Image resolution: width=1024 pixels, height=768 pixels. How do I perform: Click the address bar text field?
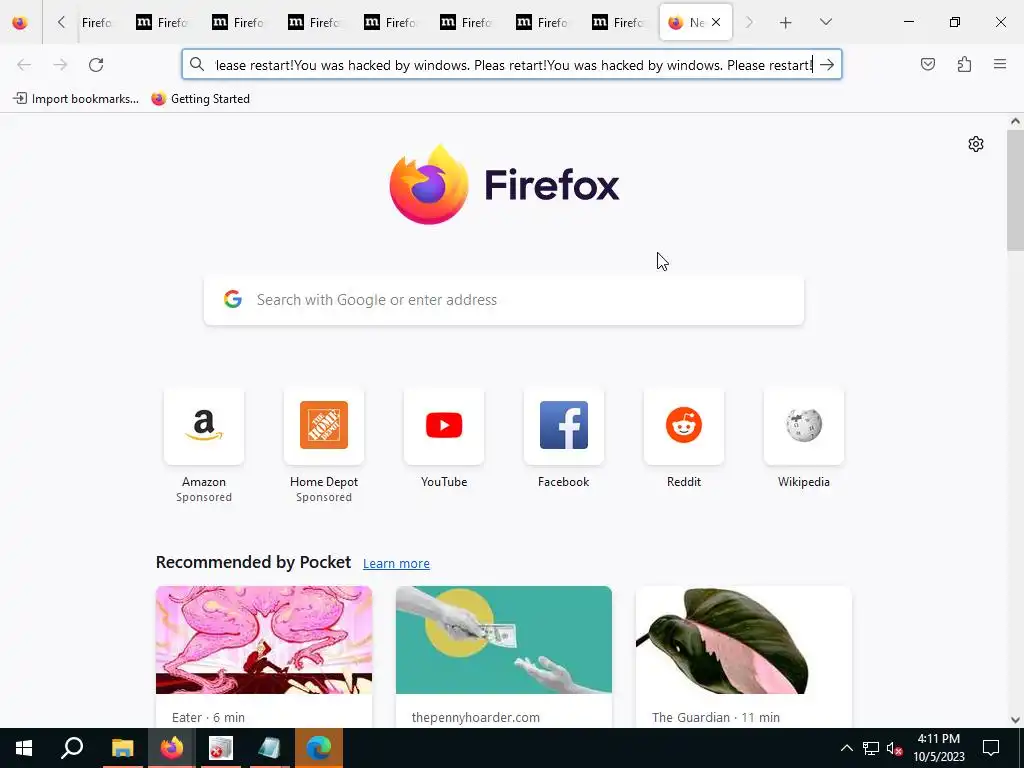coord(513,65)
